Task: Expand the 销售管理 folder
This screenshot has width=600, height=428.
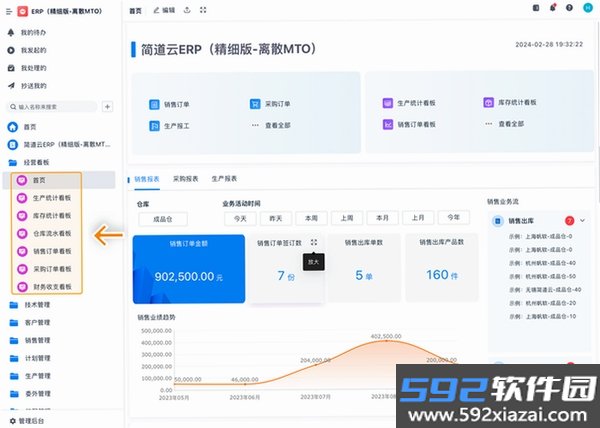Action: [30, 340]
